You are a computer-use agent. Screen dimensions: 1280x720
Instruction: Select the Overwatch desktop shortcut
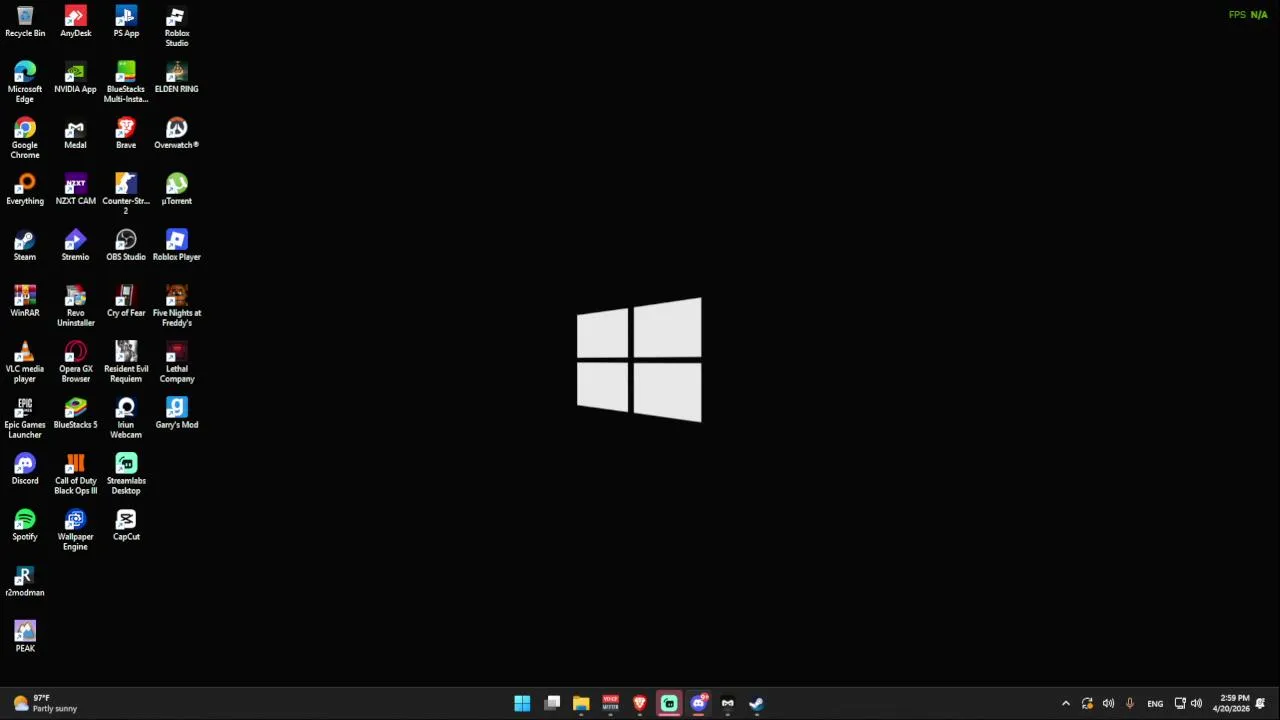coord(177,134)
